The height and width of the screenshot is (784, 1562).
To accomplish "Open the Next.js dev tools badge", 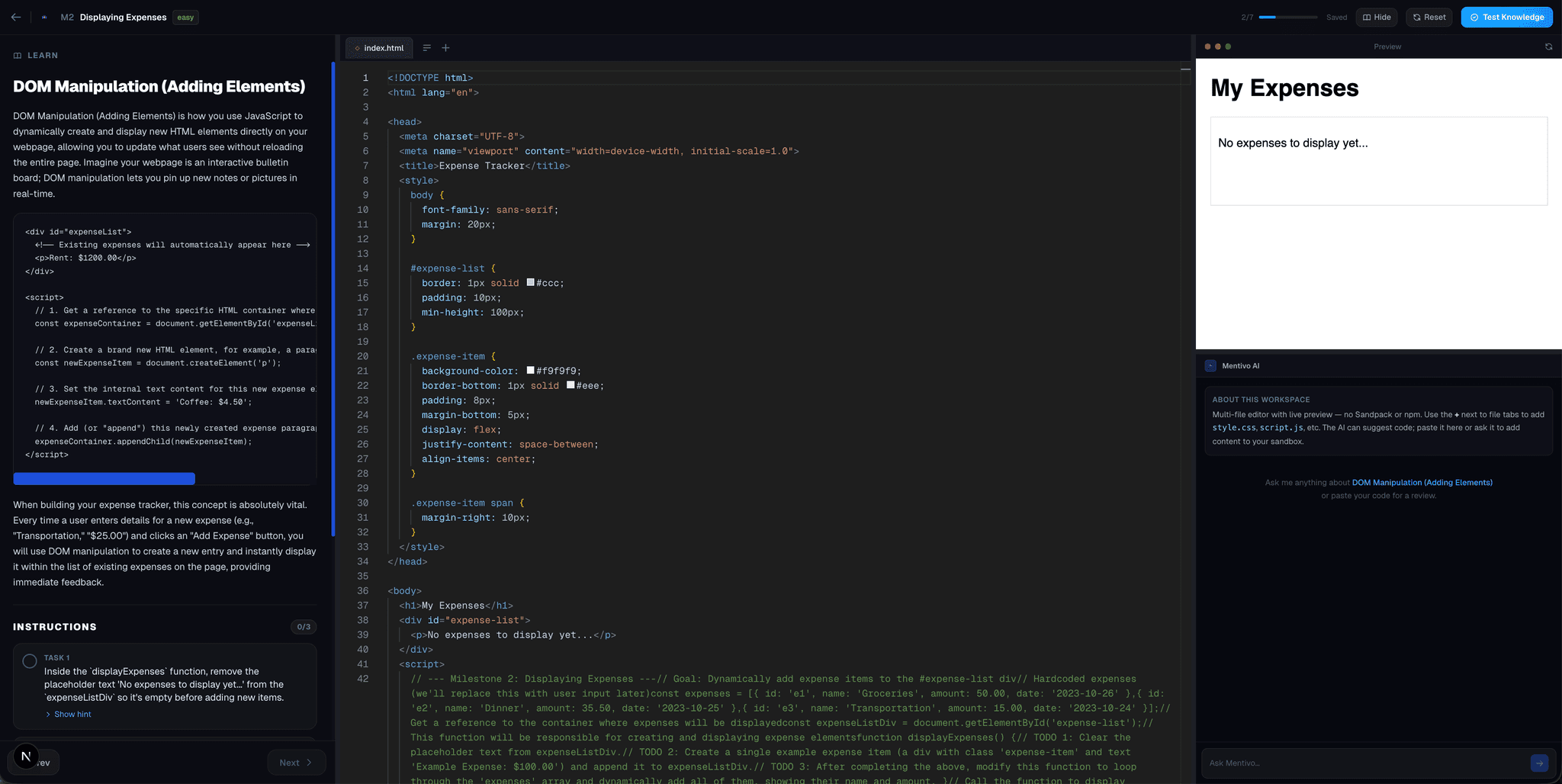I will click(26, 756).
